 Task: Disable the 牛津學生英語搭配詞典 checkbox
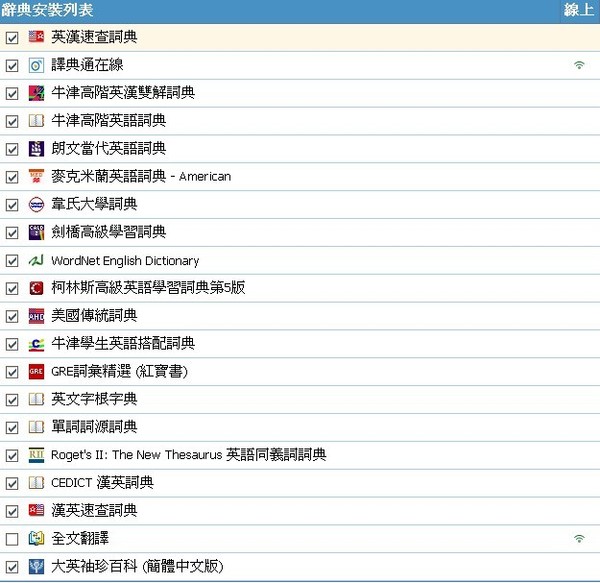12,344
